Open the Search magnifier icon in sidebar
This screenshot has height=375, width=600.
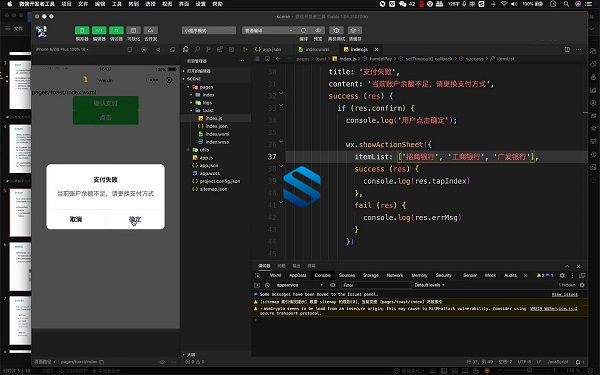[x=197, y=49]
